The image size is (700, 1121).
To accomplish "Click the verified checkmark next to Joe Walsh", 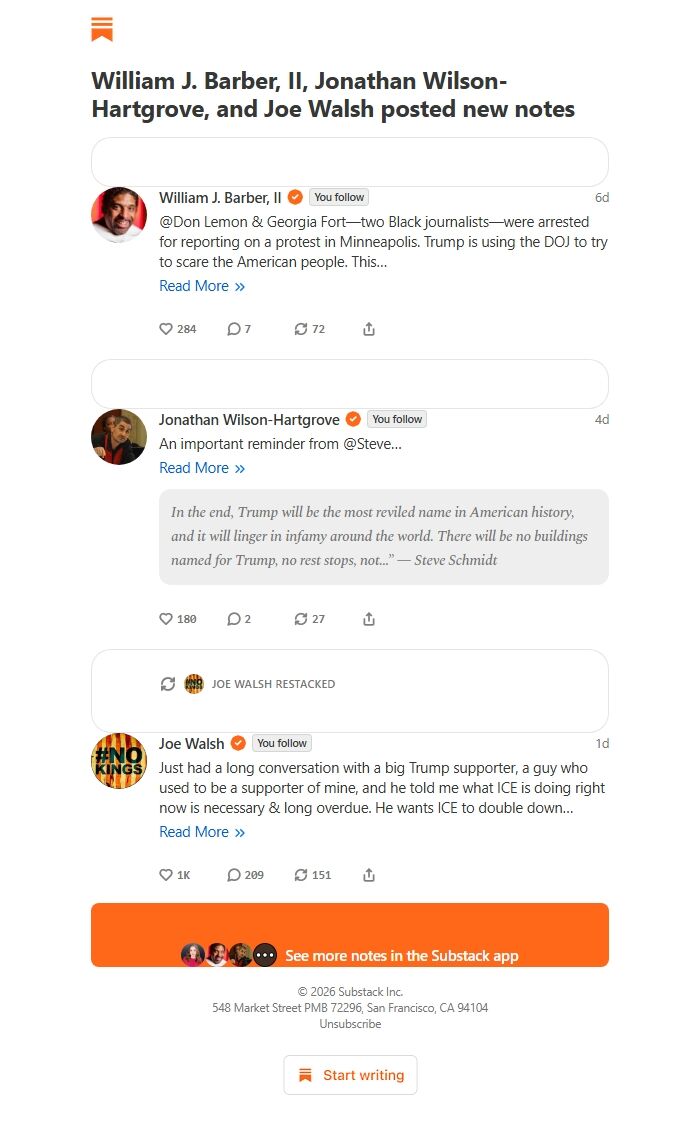I will [x=237, y=743].
